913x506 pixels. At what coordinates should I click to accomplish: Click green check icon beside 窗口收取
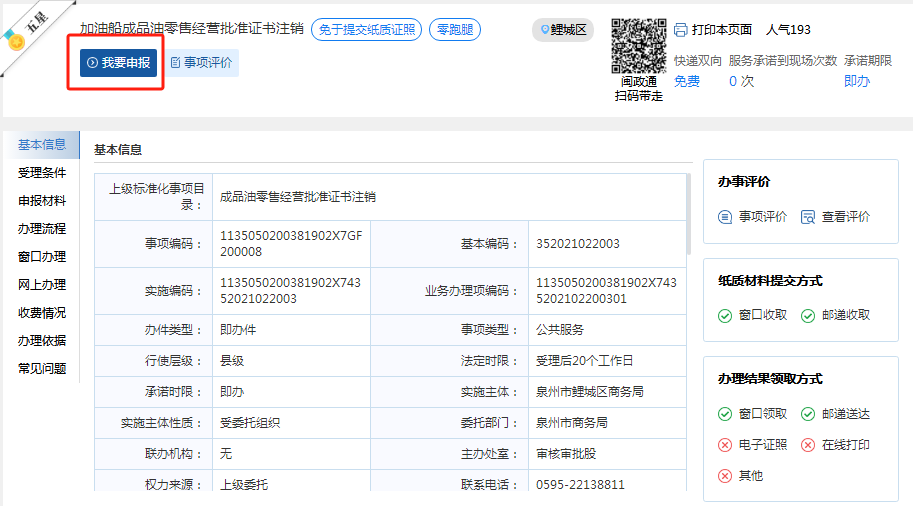click(726, 315)
